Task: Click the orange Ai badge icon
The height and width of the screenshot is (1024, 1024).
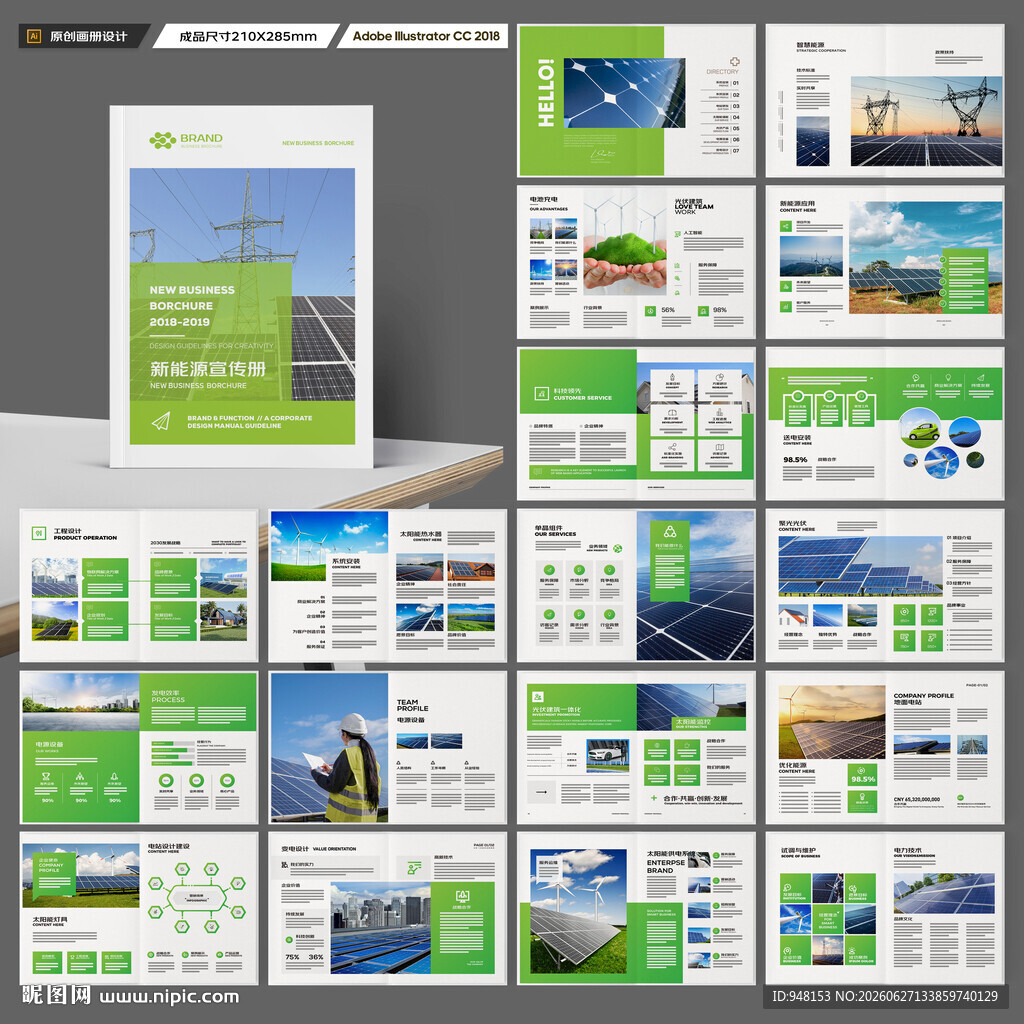Action: click(34, 36)
